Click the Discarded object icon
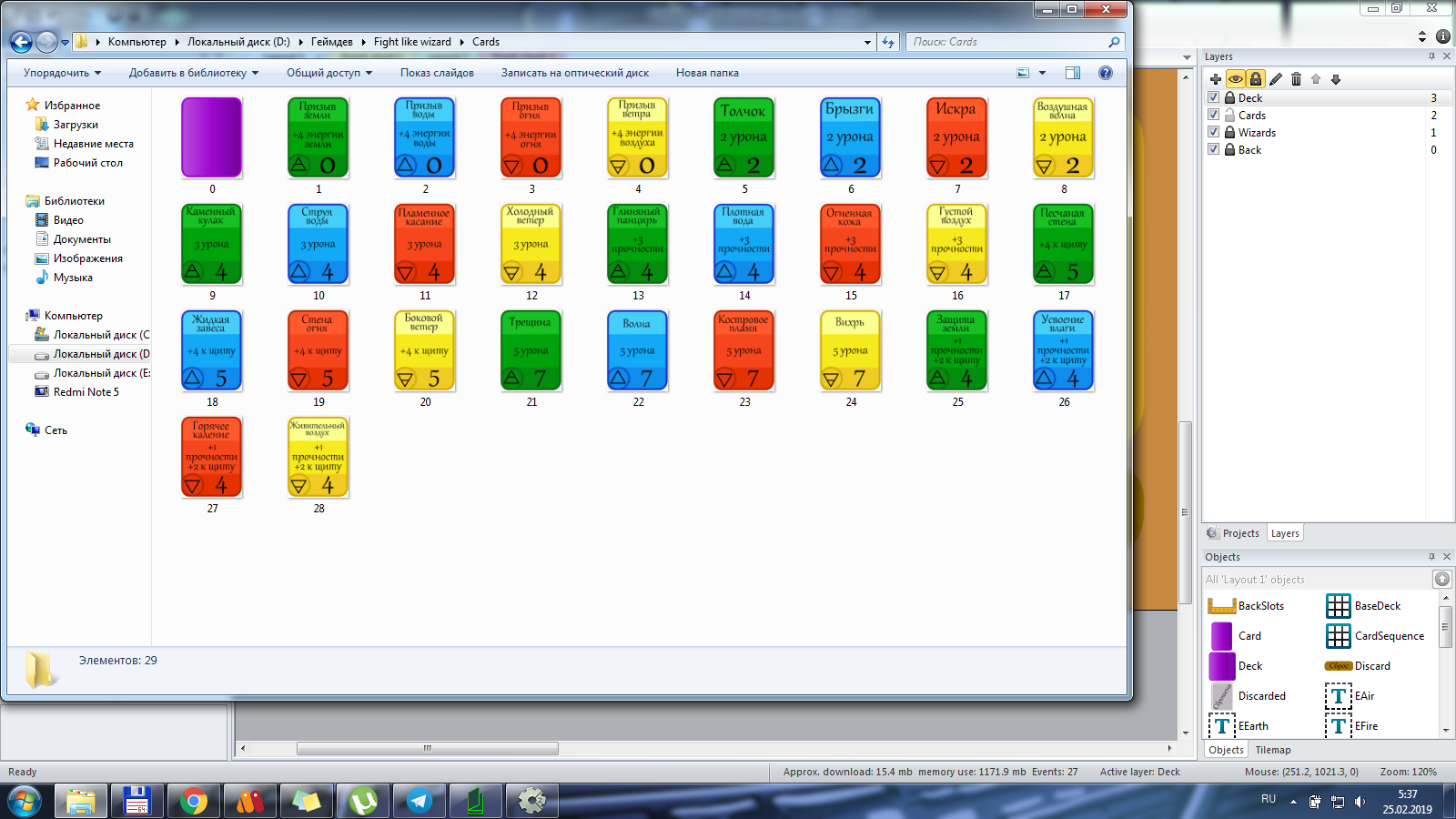 (1221, 696)
